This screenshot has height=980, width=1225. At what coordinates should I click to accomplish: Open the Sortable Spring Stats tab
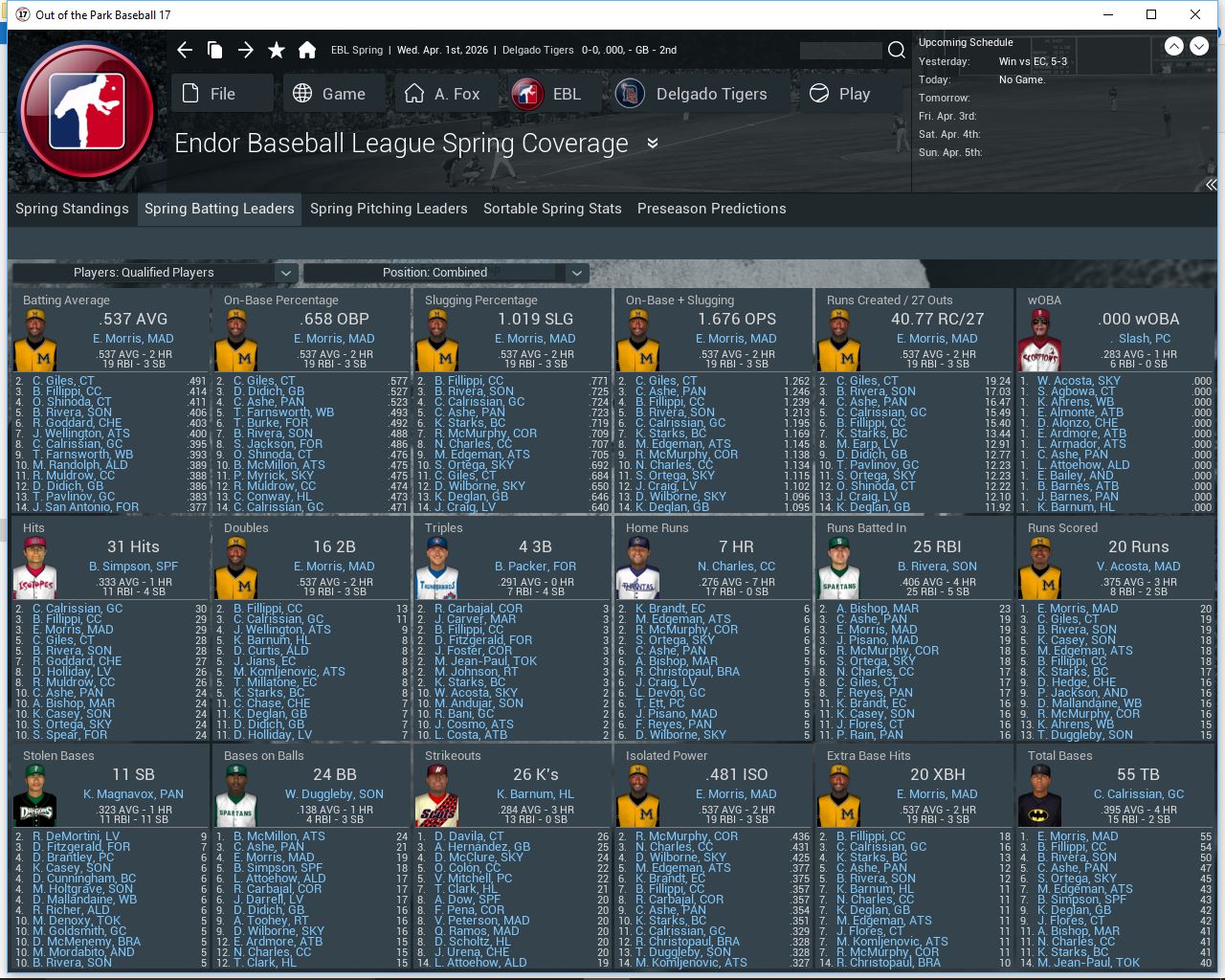tap(552, 209)
